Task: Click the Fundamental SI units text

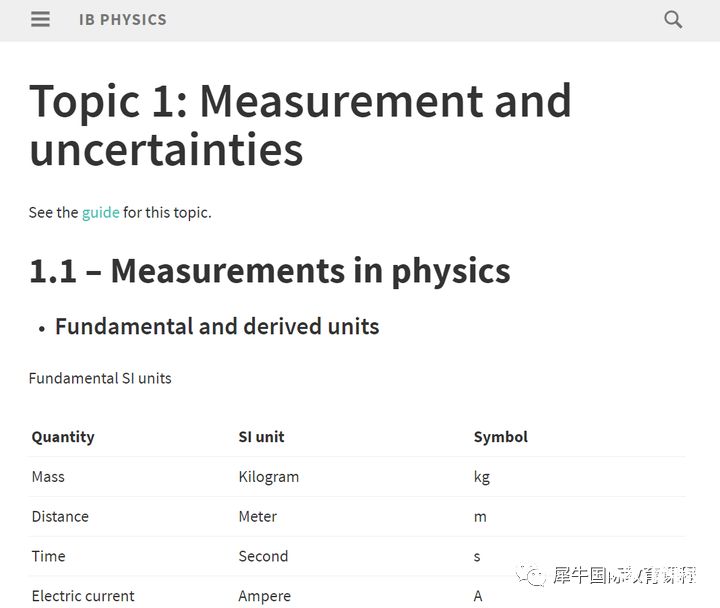Action: point(100,378)
